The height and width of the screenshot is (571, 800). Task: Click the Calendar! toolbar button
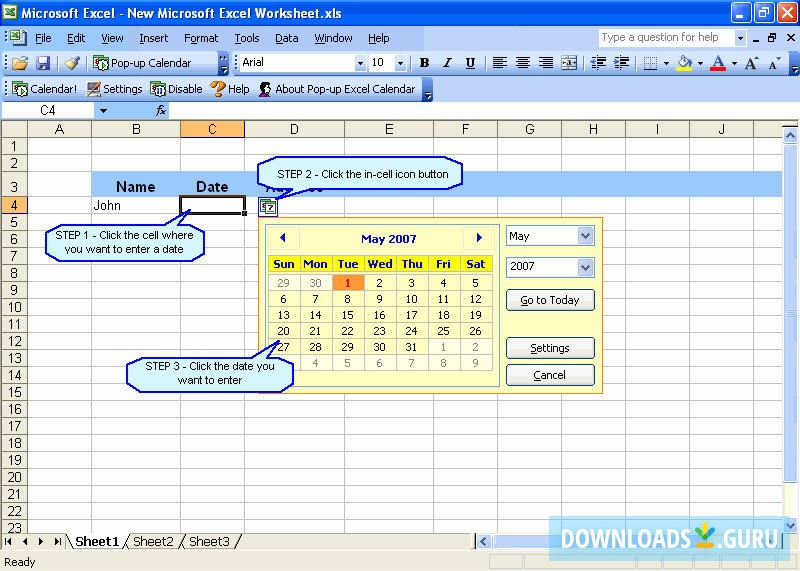coord(44,89)
